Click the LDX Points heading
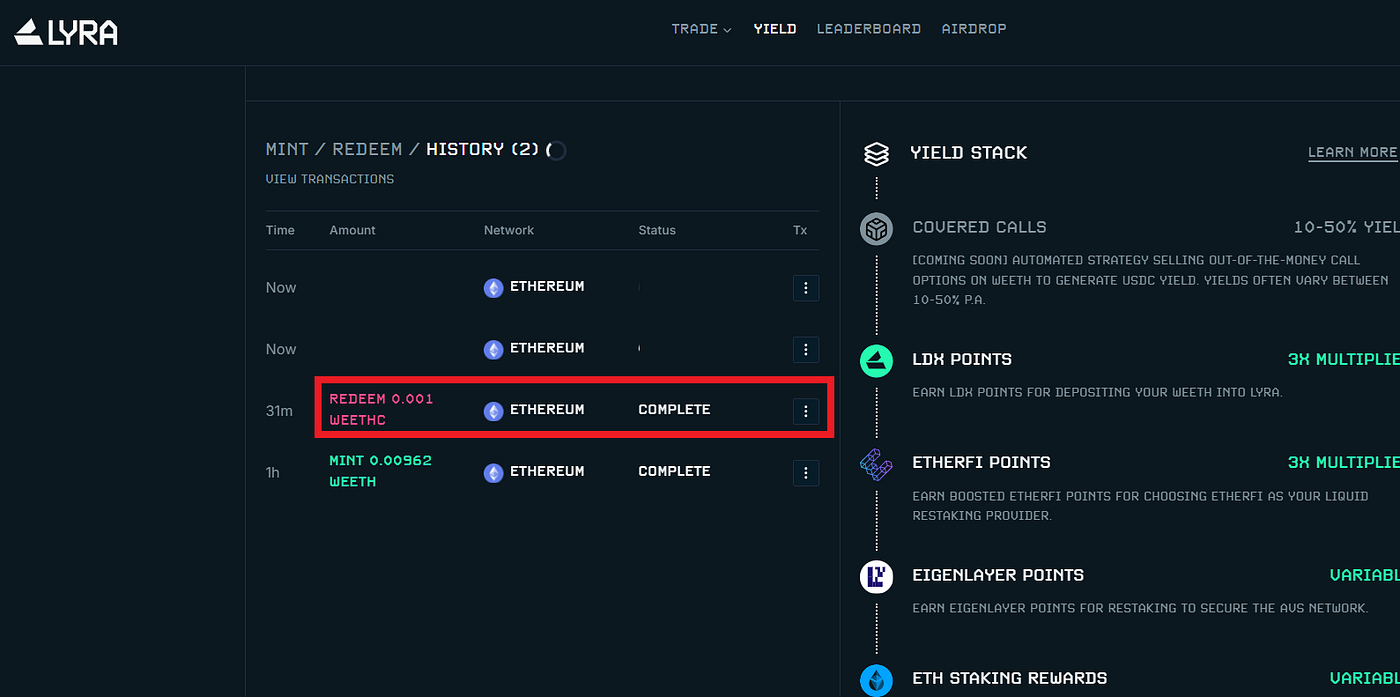Image resolution: width=1400 pixels, height=697 pixels. coord(962,359)
